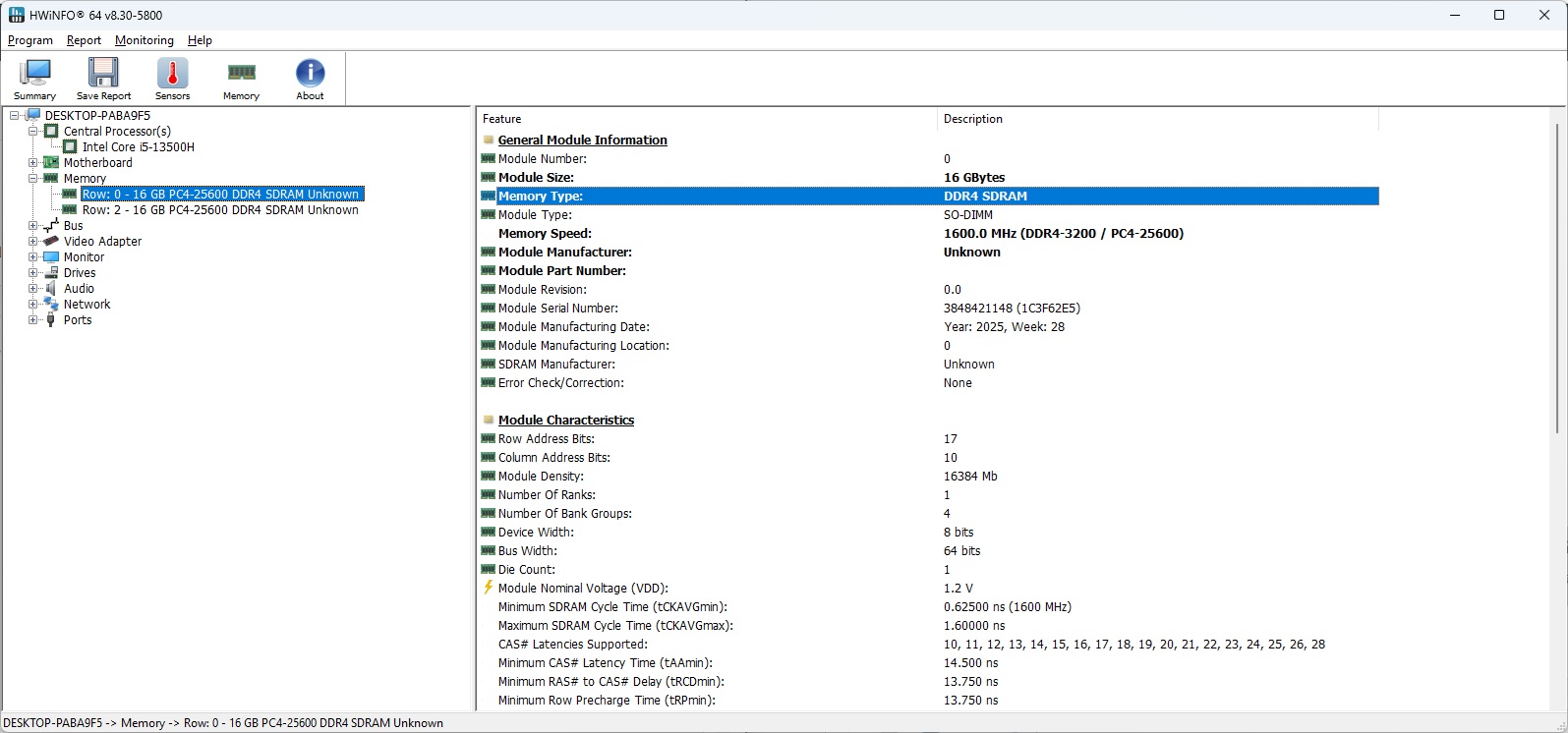Viewport: 1568px width, 733px height.
Task: Click the Video Adapter card icon
Action: 52,242
